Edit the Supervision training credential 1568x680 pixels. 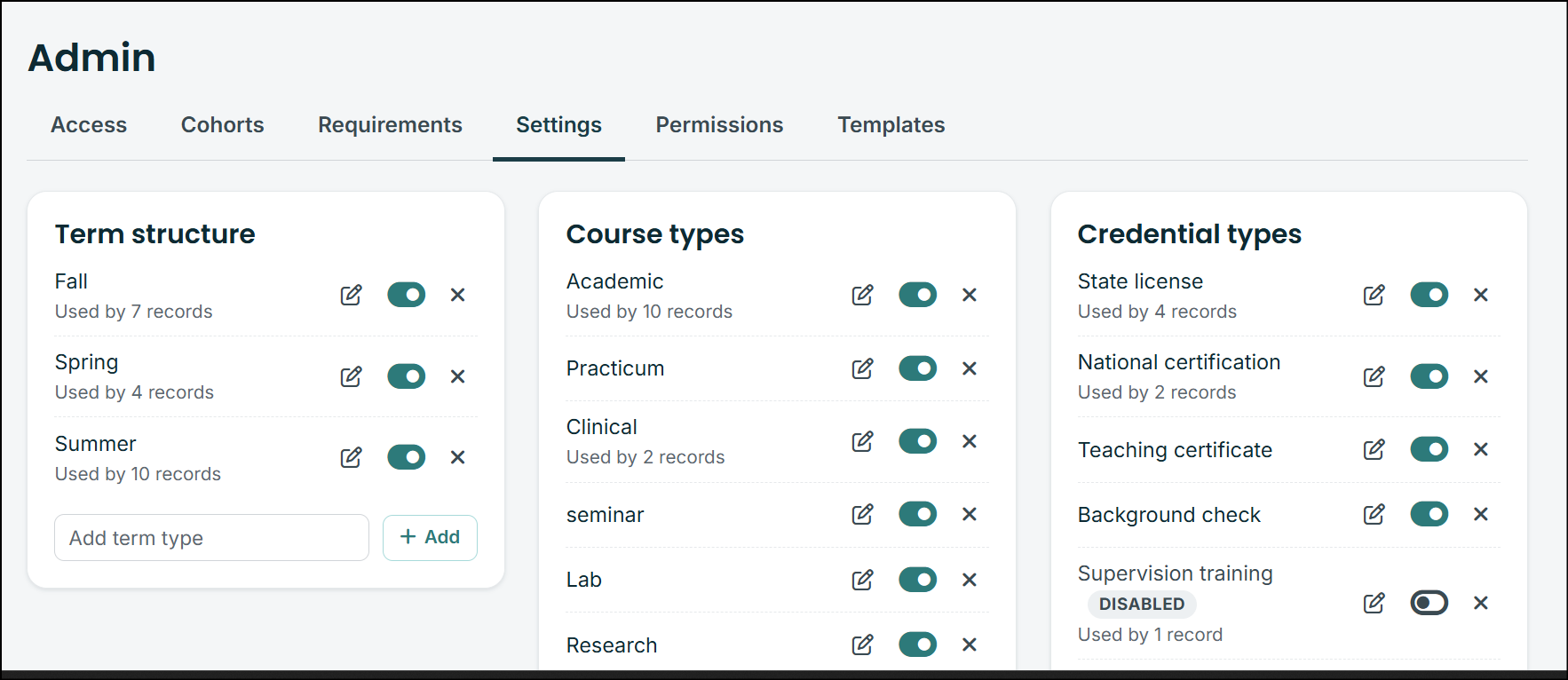(1374, 603)
